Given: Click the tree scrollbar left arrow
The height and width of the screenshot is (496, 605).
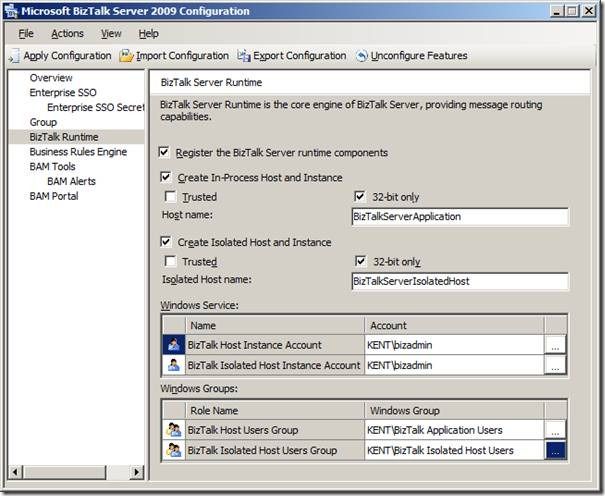Looking at the screenshot, I should (x=15, y=472).
